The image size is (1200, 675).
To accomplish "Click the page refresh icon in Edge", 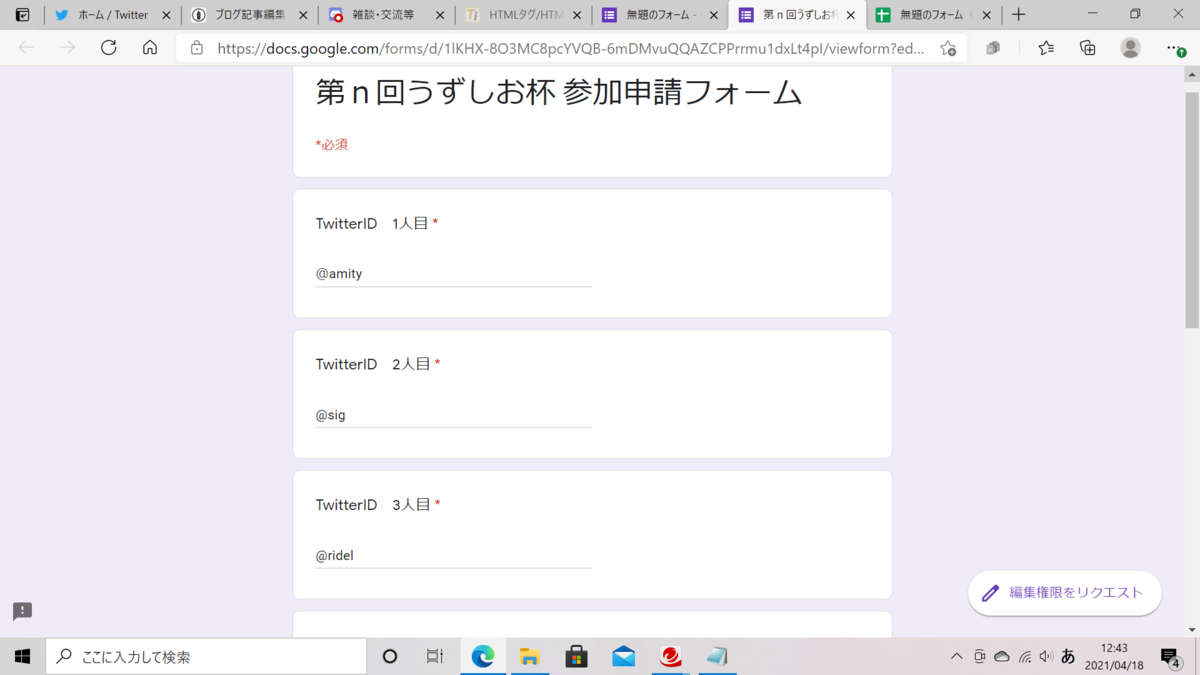I will 109,47.
